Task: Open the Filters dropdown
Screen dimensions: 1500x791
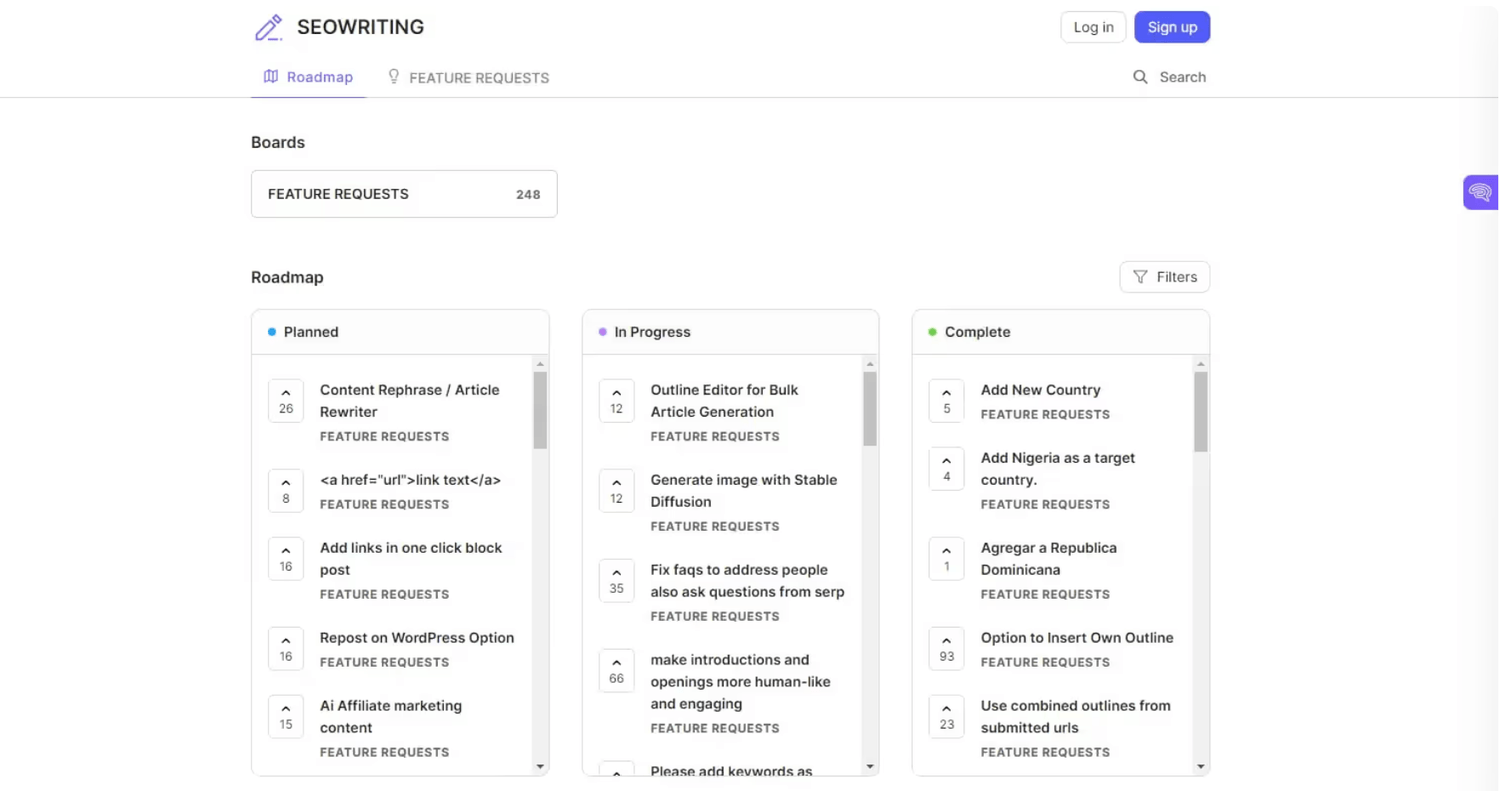Action: pos(1164,277)
